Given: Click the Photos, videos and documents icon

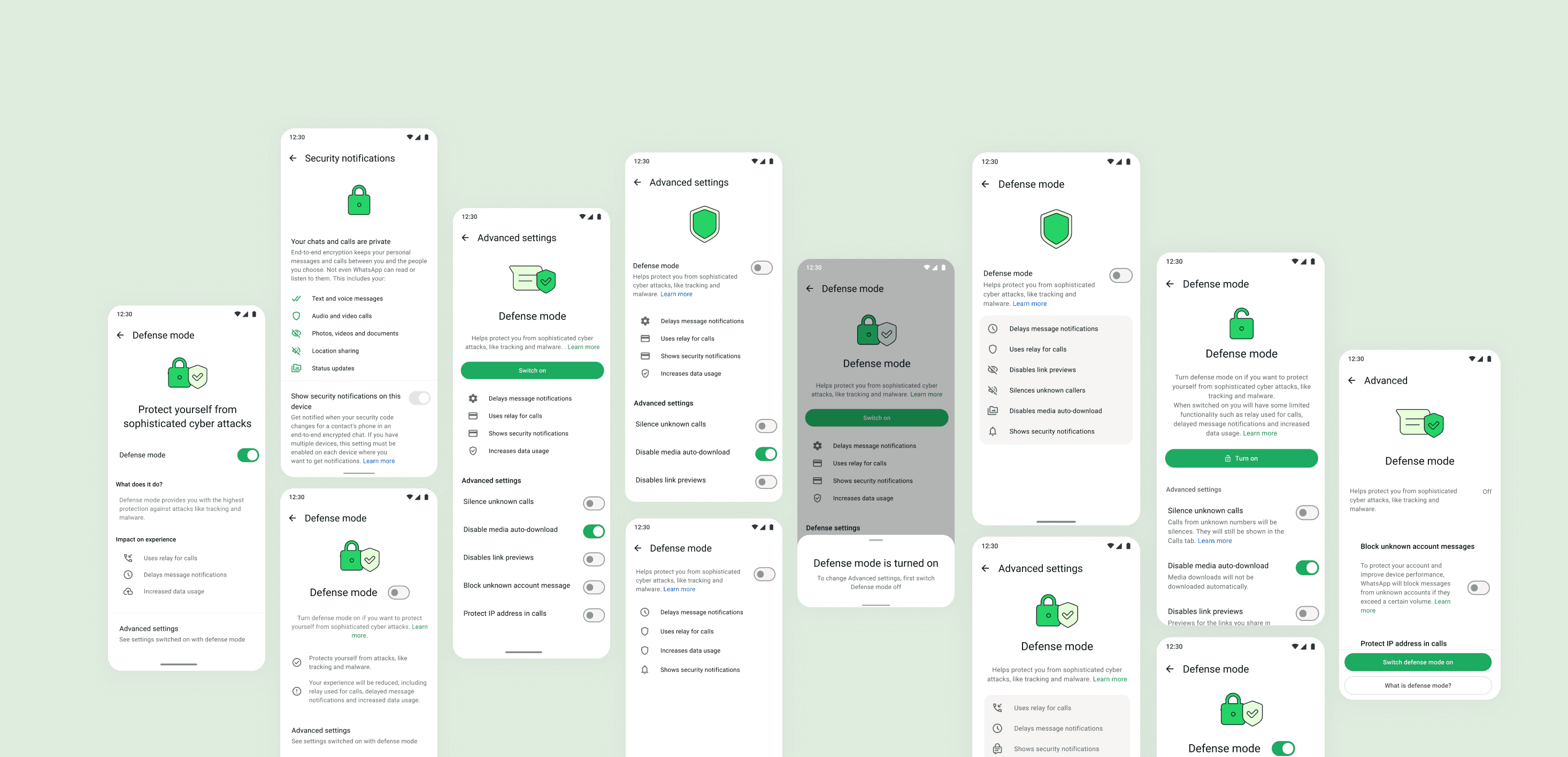Looking at the screenshot, I should point(296,333).
